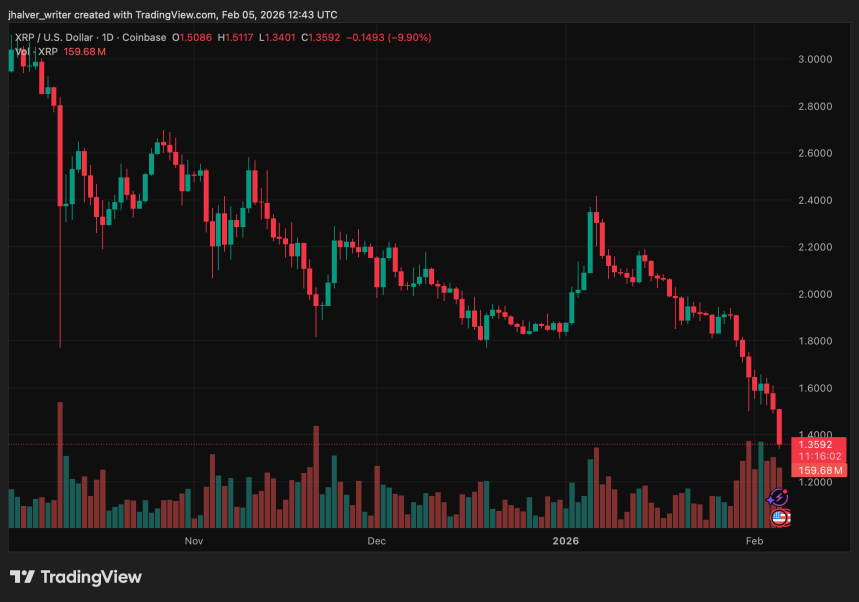The height and width of the screenshot is (602, 859).
Task: Click the red 1.3592 last price label
Action: click(x=814, y=444)
